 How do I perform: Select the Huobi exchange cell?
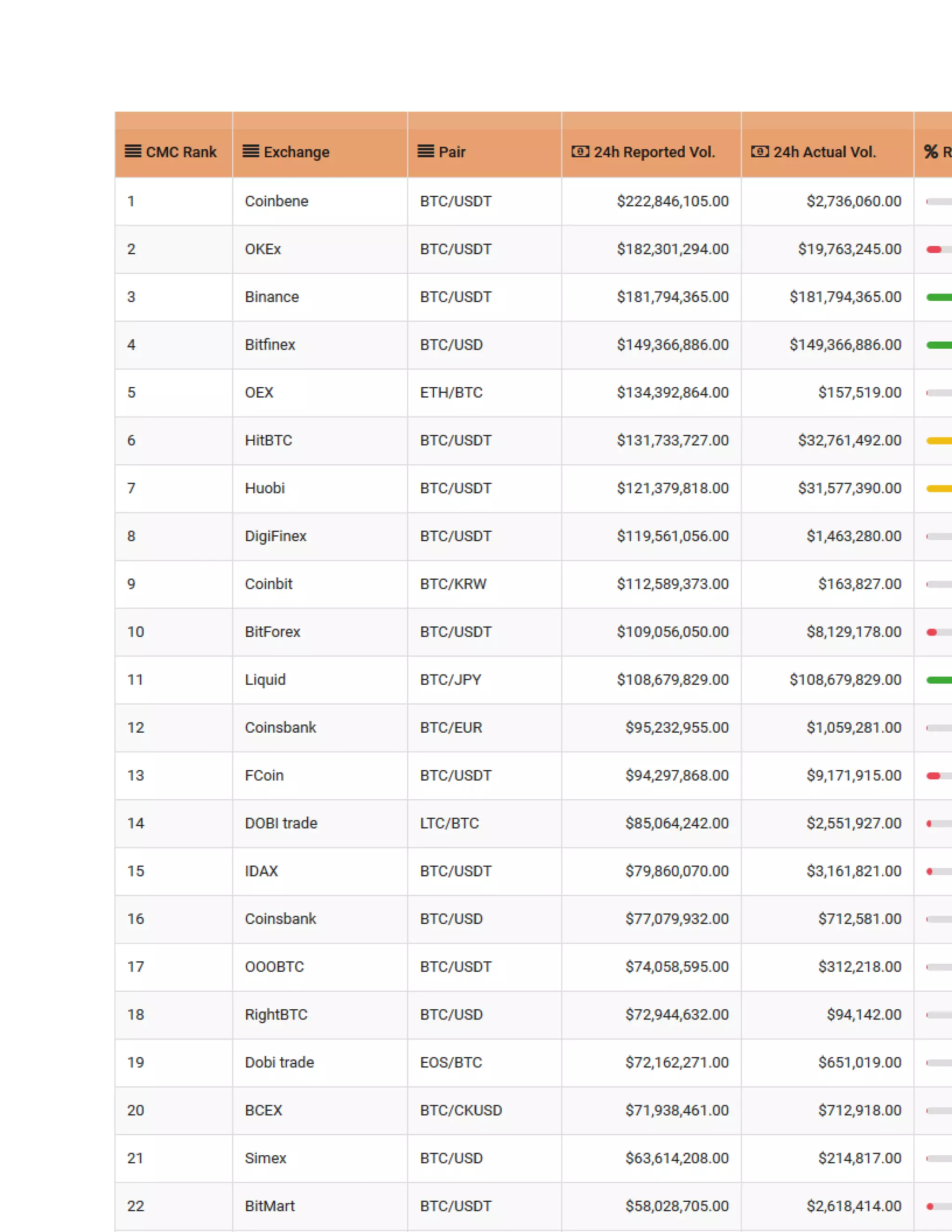[320, 489]
